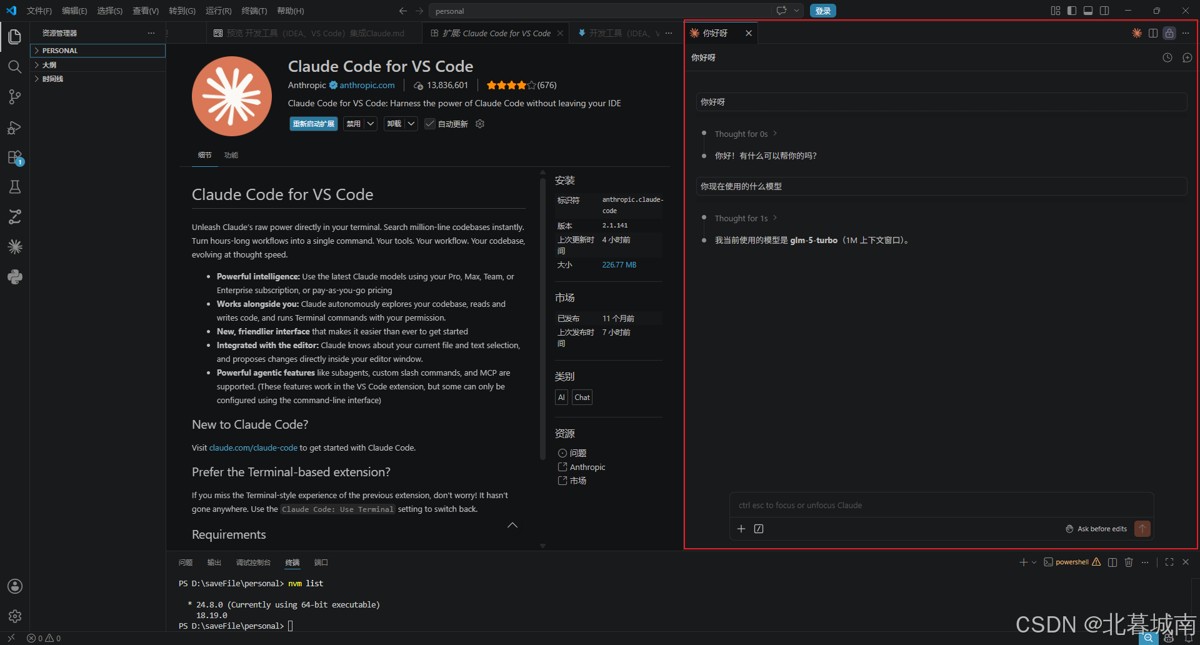
Task: Select the AI category tag
Action: [561, 397]
